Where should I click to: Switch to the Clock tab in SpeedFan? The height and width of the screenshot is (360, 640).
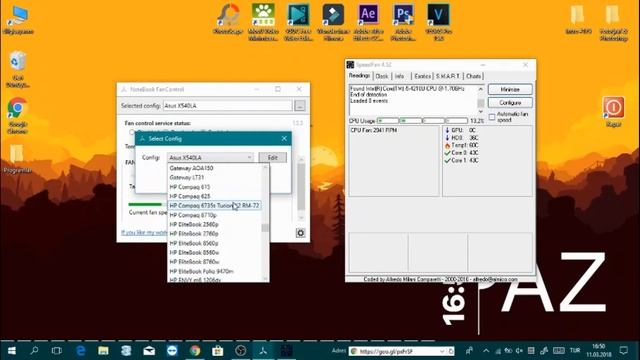click(382, 76)
